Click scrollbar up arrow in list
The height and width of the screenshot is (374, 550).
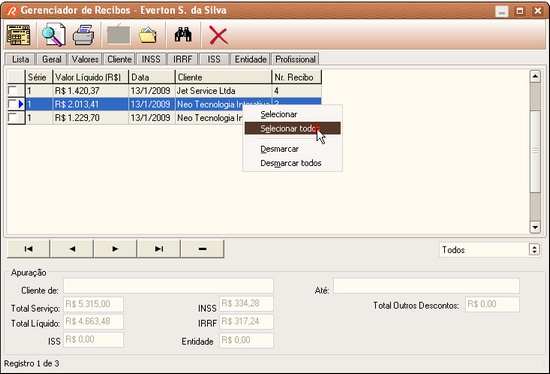pos(535,76)
